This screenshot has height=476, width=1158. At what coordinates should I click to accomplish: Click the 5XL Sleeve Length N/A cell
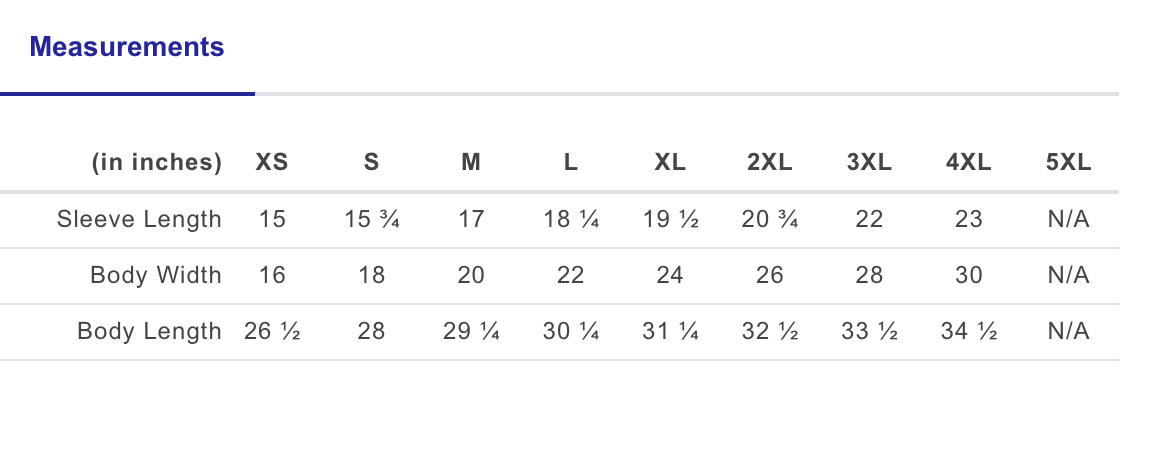tap(1068, 219)
